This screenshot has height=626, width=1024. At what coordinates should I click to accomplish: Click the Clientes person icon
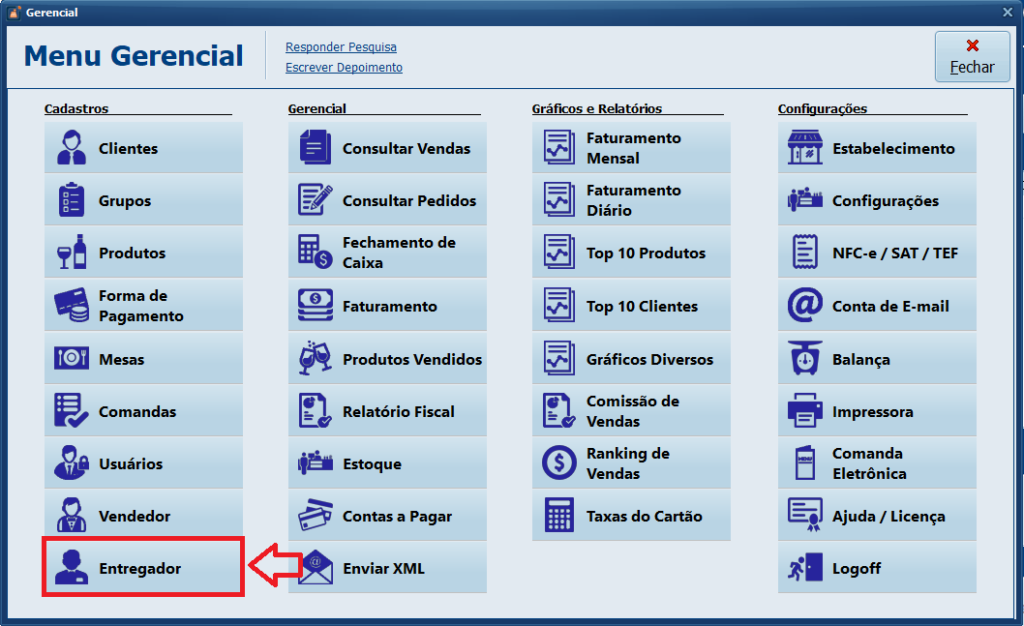pos(71,148)
